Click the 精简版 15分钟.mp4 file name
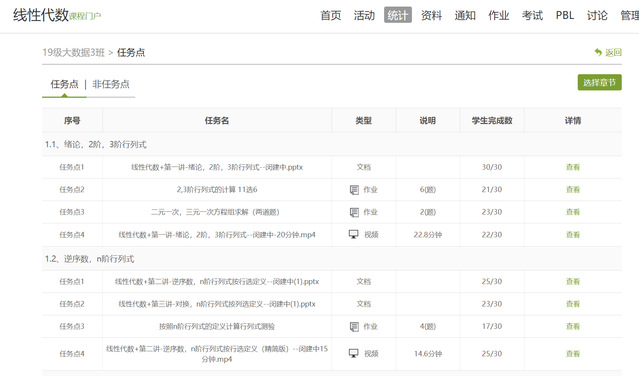Screen dimensions: 639x376 point(217,354)
